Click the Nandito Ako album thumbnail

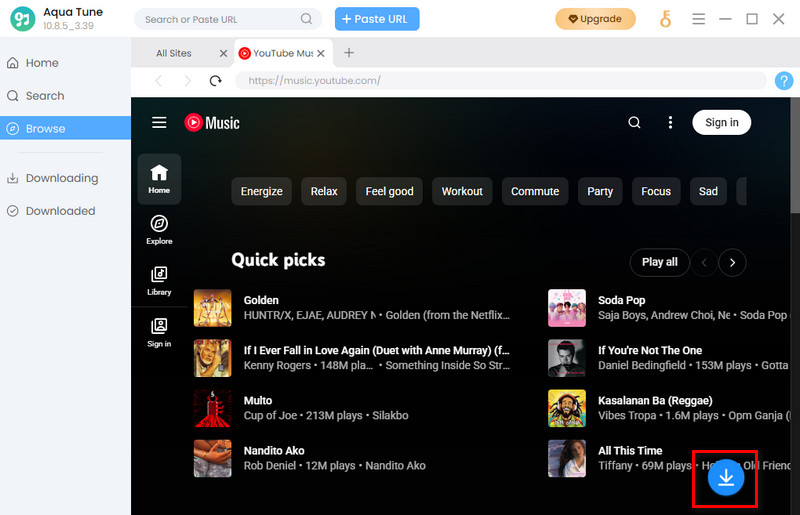coord(213,458)
